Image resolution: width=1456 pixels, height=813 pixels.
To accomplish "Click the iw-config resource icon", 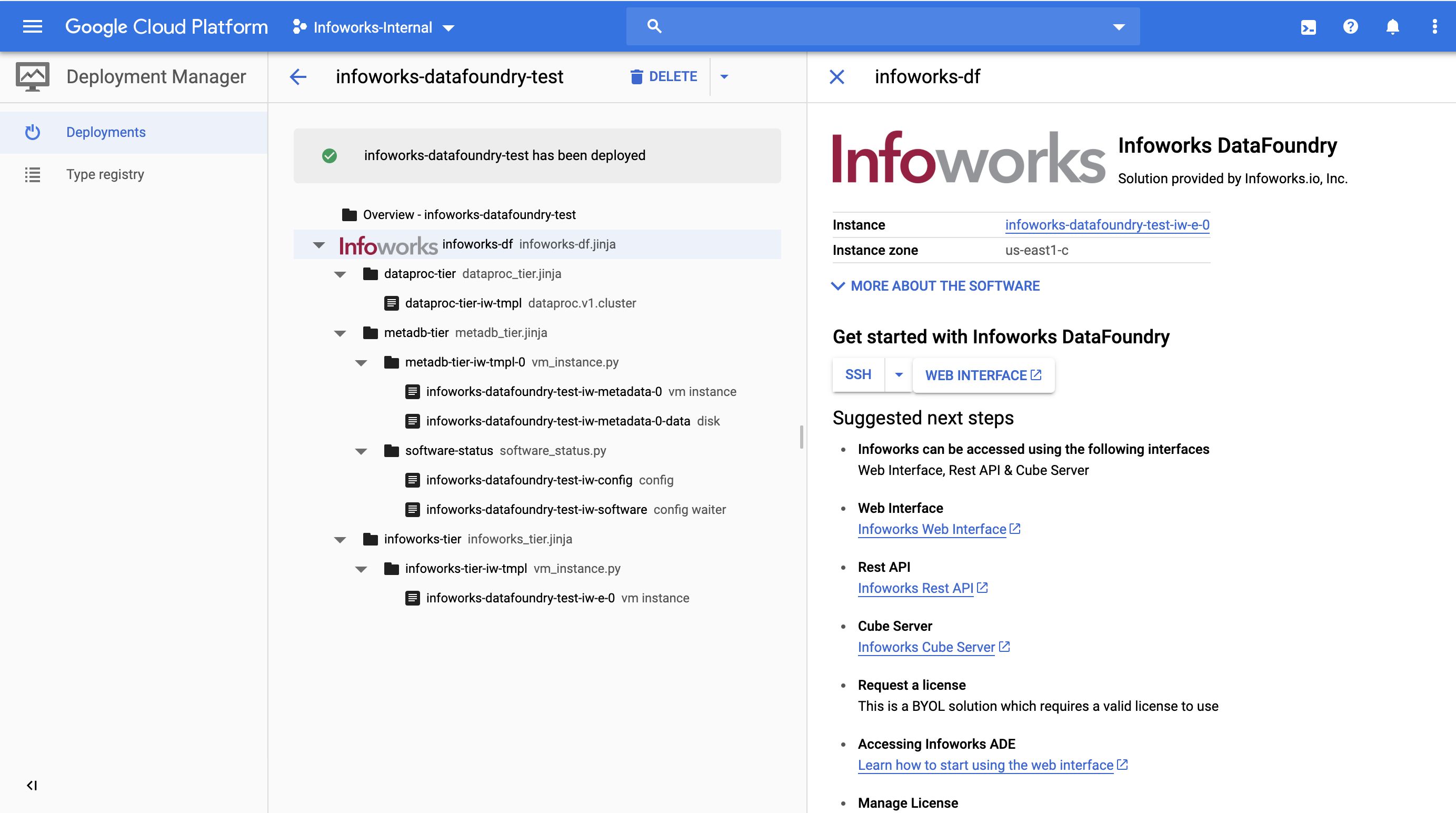I will (413, 480).
